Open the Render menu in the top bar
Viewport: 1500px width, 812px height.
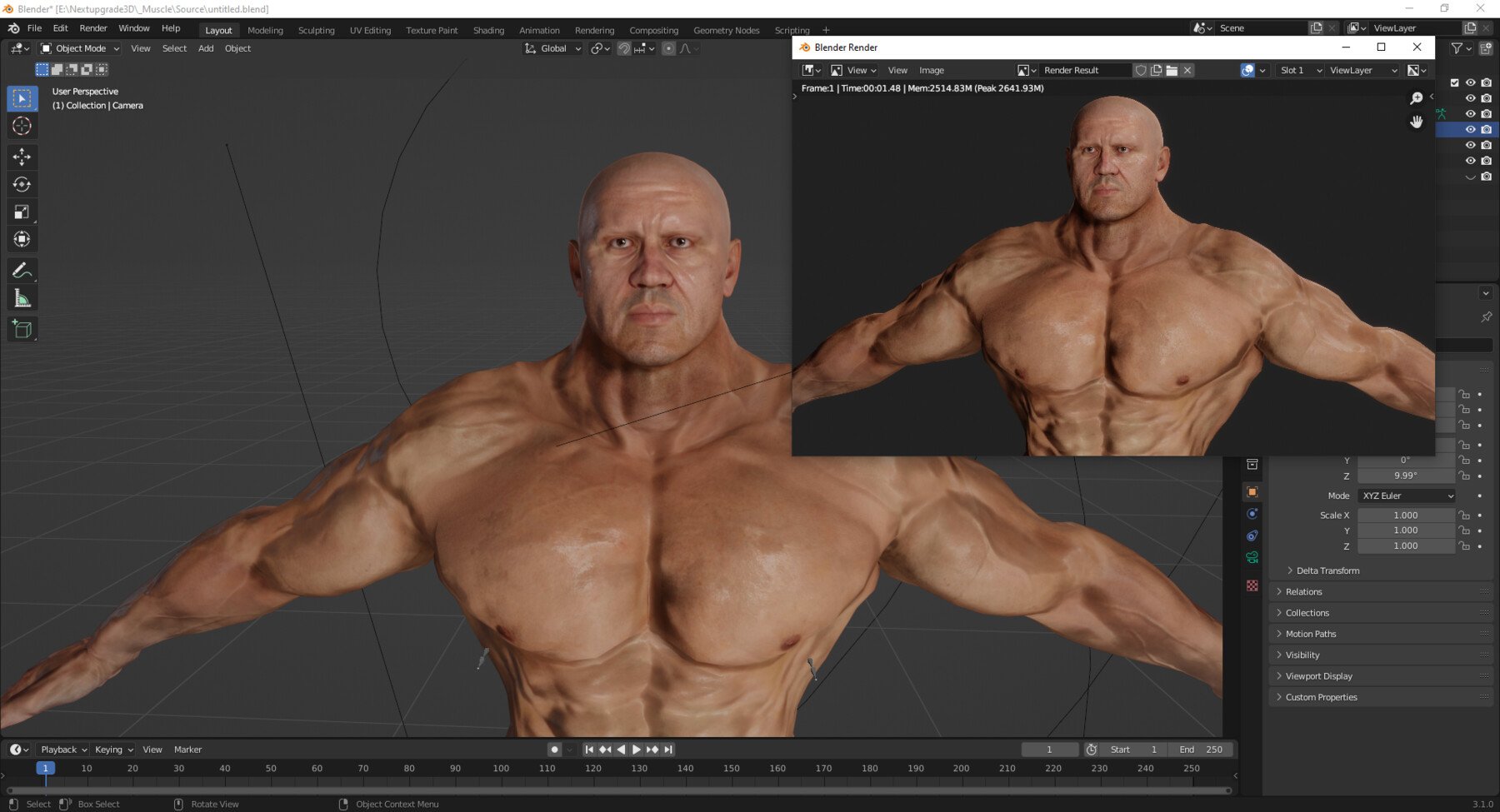tap(93, 27)
